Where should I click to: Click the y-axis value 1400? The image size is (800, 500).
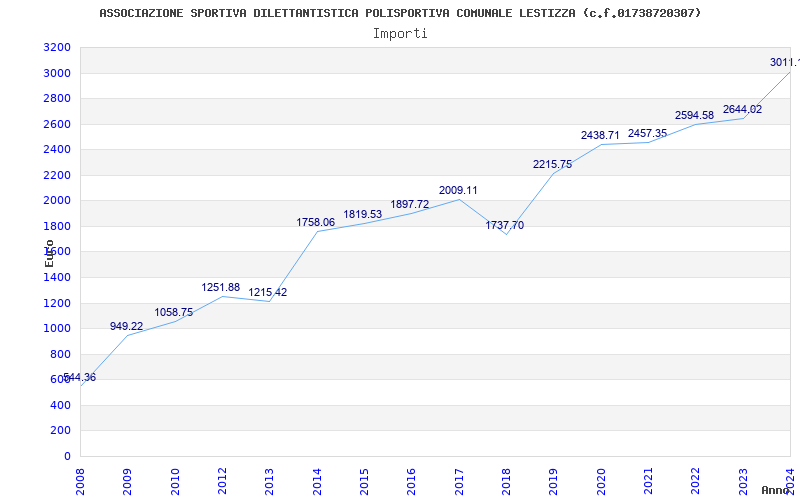click(57, 278)
